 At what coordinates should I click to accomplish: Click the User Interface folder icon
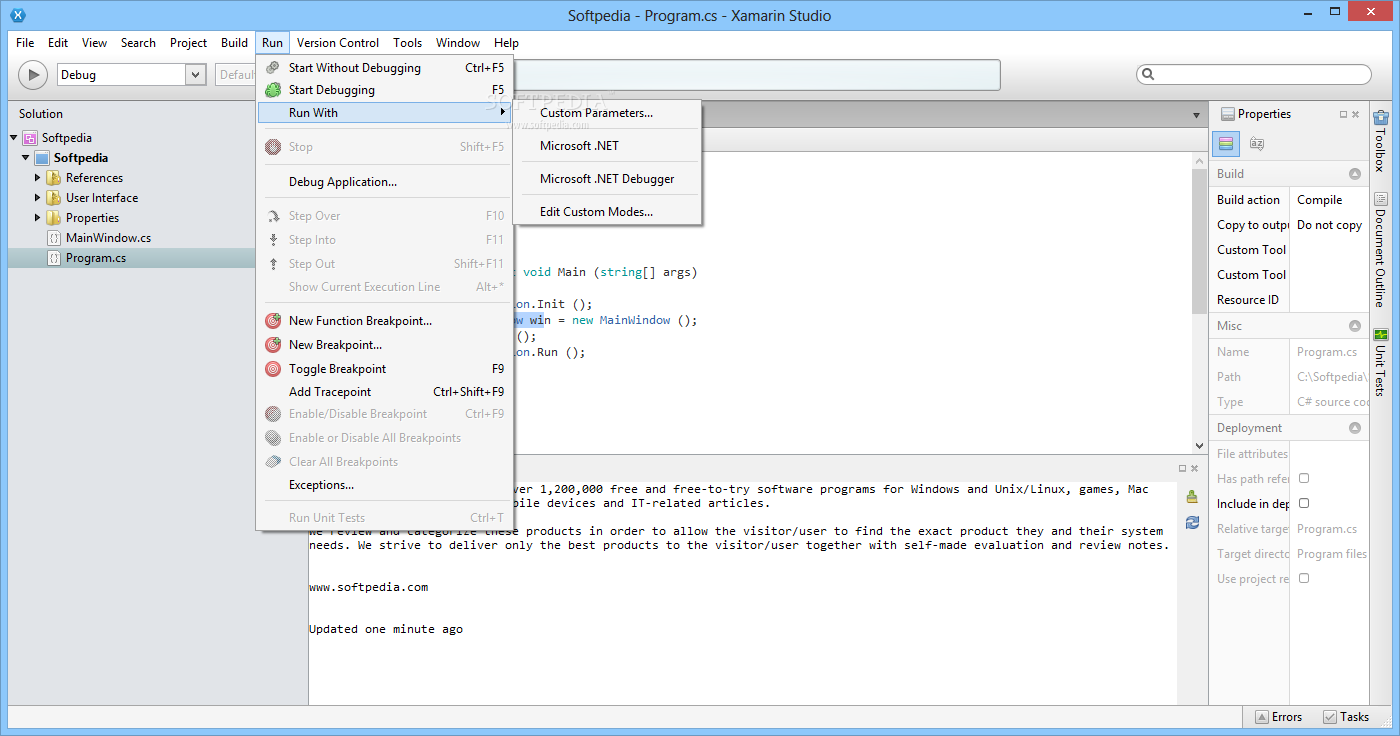54,198
